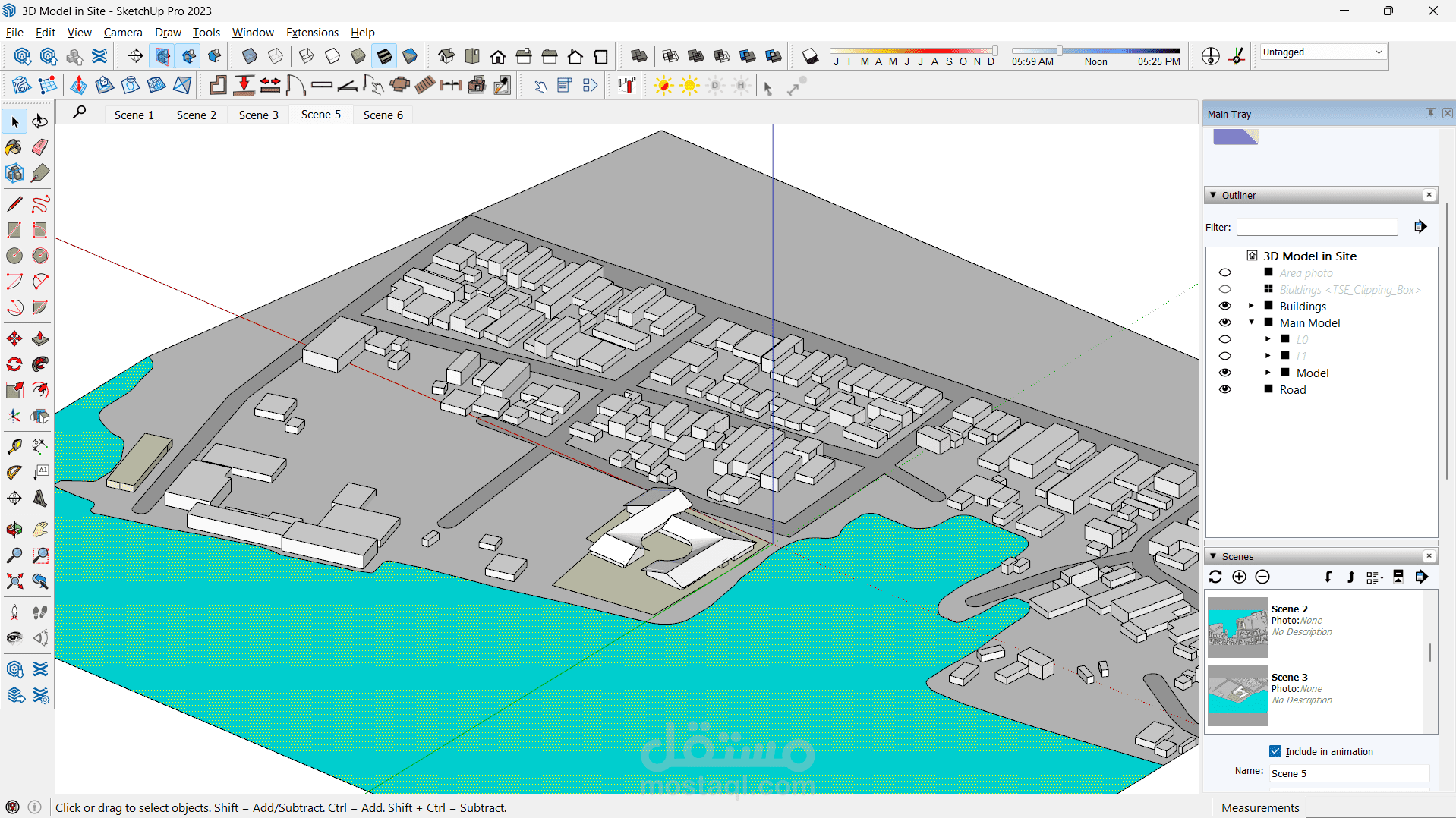
Task: Uncheck Include in animation checkbox
Action: [1275, 751]
